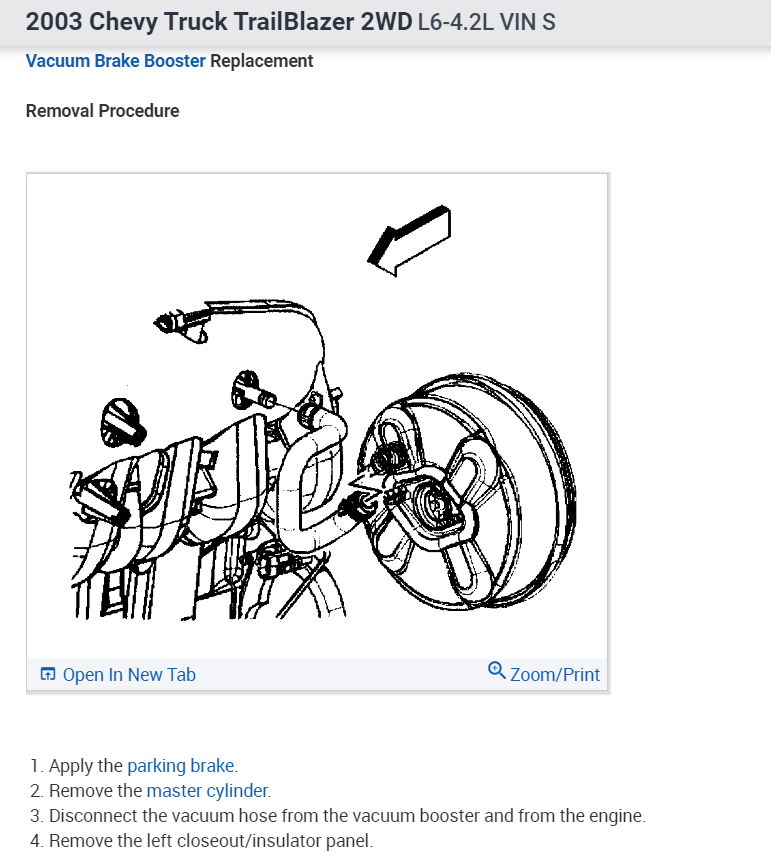Click the word Replacement in the heading
This screenshot has width=771, height=866.
click(262, 61)
